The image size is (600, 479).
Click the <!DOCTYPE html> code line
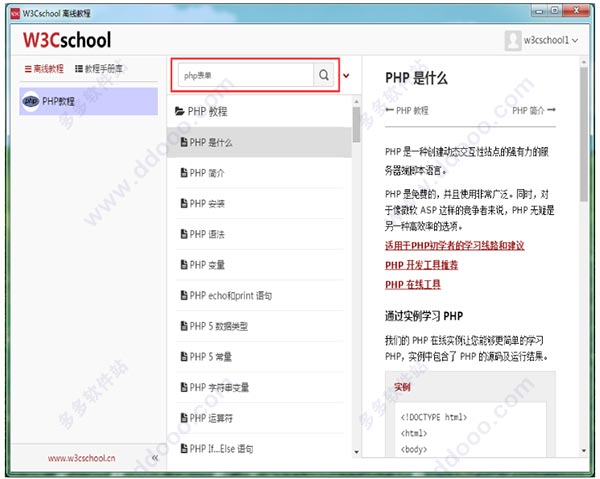point(434,417)
